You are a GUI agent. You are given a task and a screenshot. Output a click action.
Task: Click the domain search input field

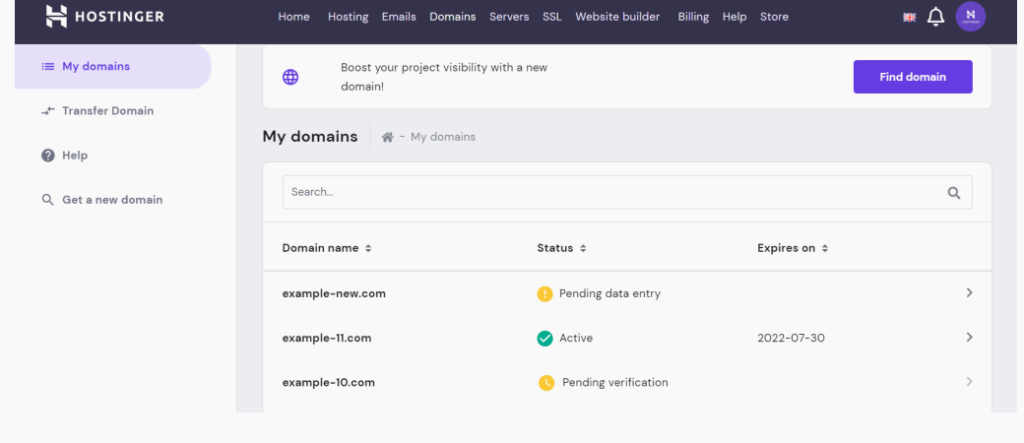pyautogui.click(x=610, y=192)
